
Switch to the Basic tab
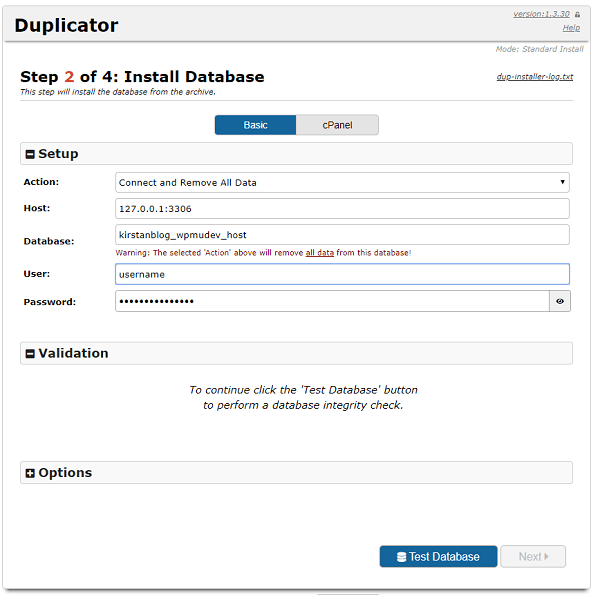(x=255, y=125)
